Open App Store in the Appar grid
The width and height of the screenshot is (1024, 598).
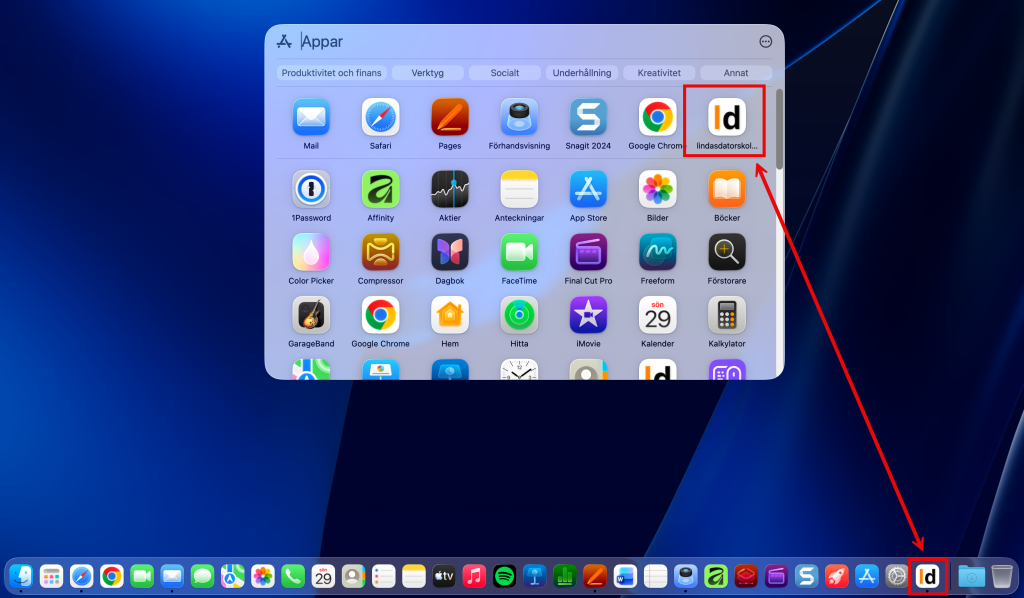[x=588, y=189]
